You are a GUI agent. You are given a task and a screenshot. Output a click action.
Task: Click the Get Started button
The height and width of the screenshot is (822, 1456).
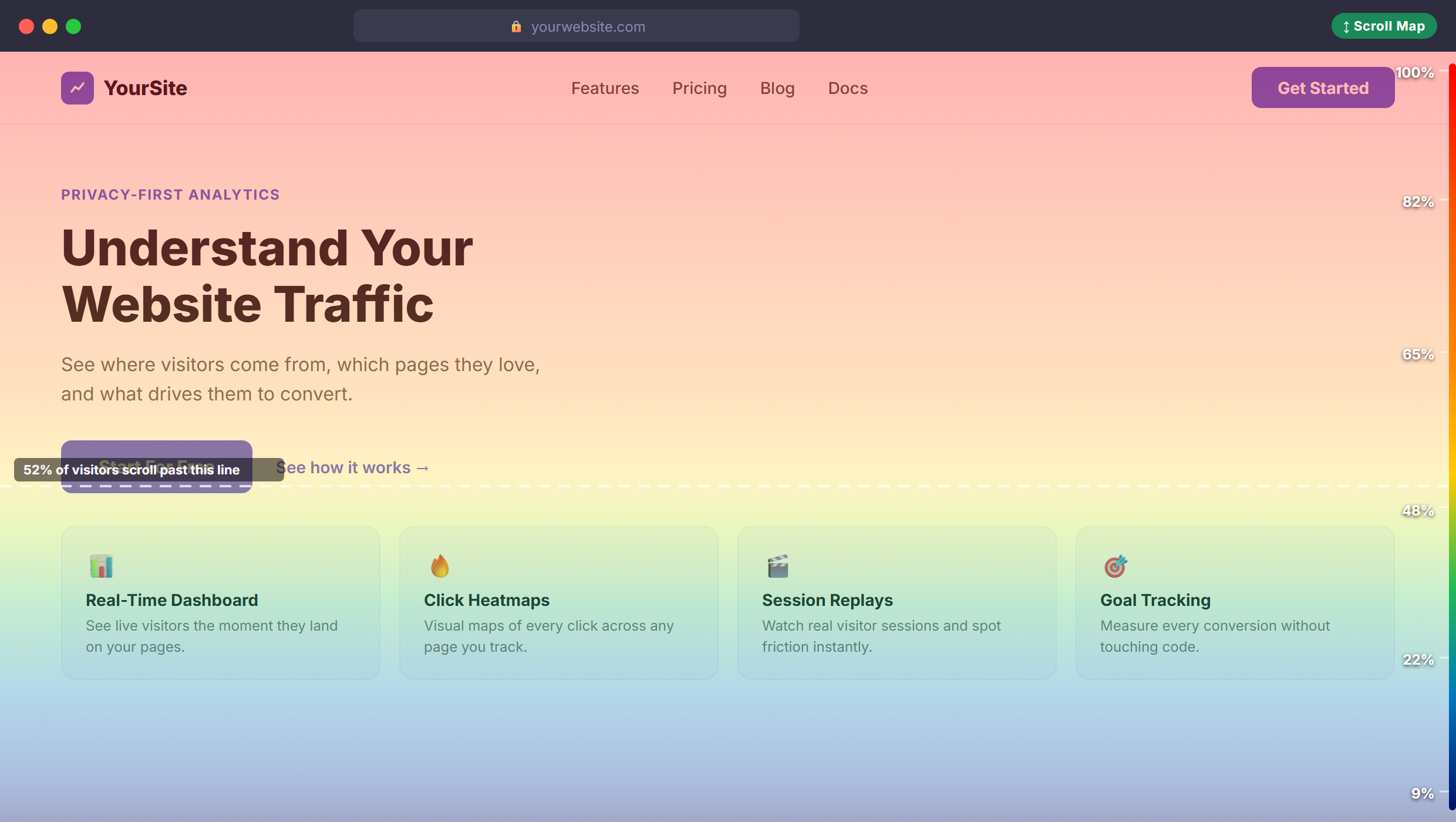tap(1323, 87)
